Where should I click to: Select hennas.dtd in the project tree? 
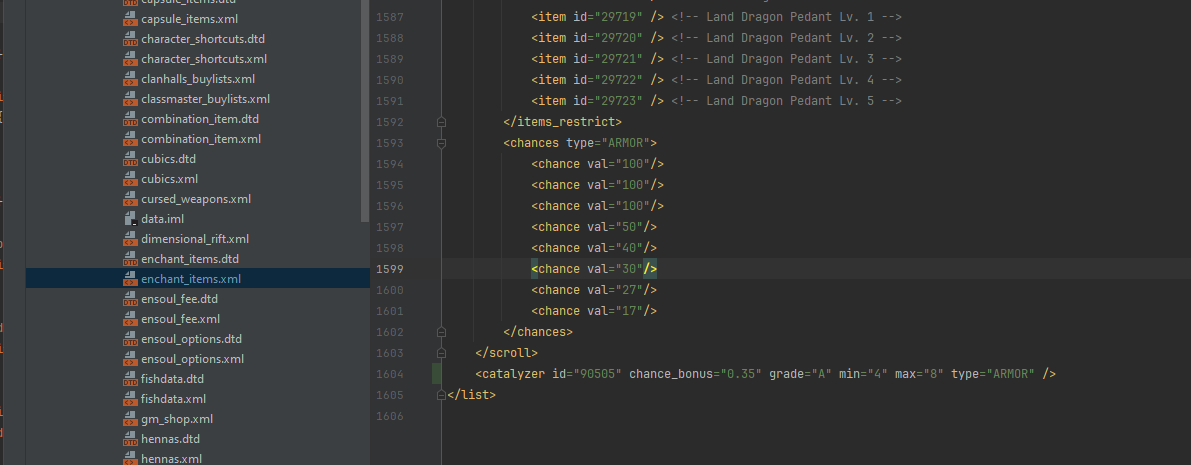170,438
